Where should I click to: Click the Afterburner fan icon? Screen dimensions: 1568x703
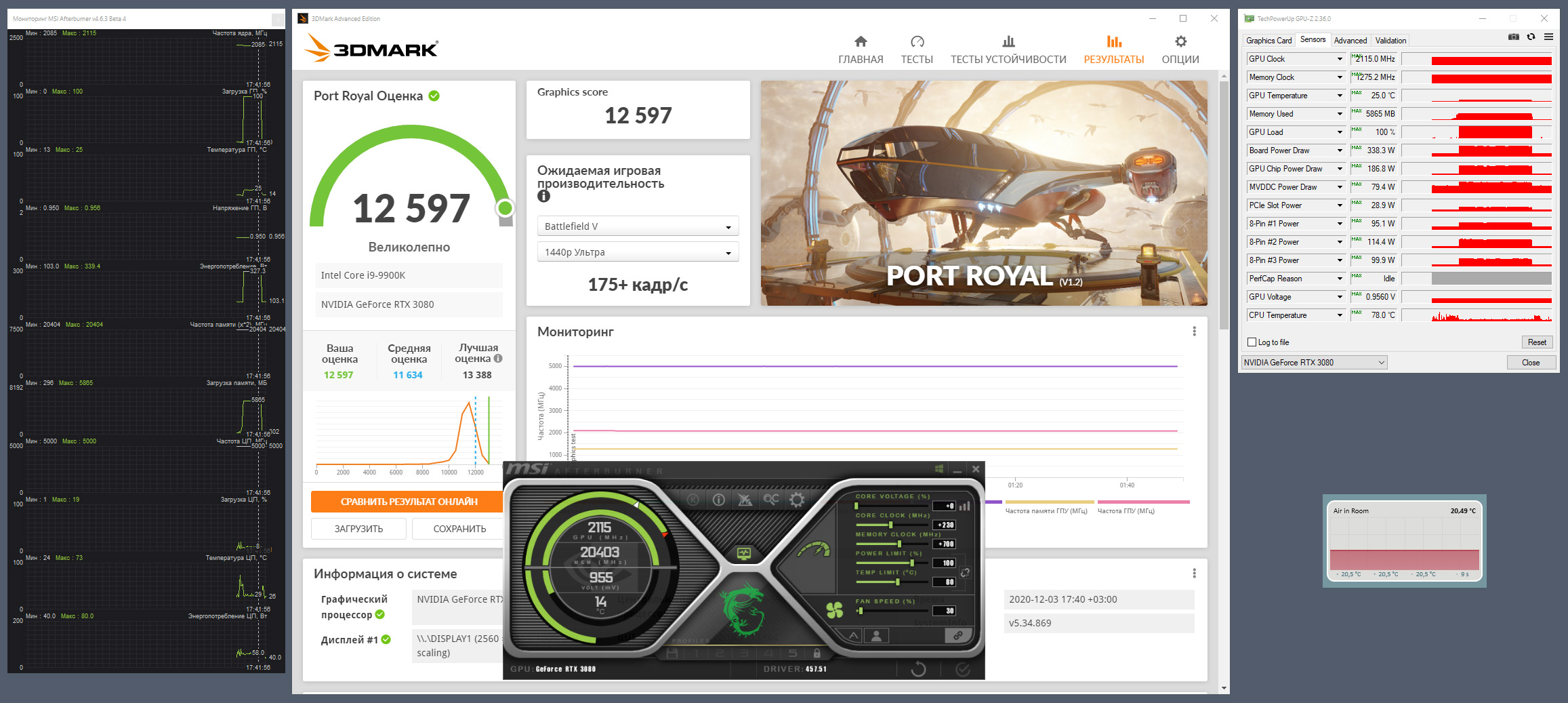835,610
